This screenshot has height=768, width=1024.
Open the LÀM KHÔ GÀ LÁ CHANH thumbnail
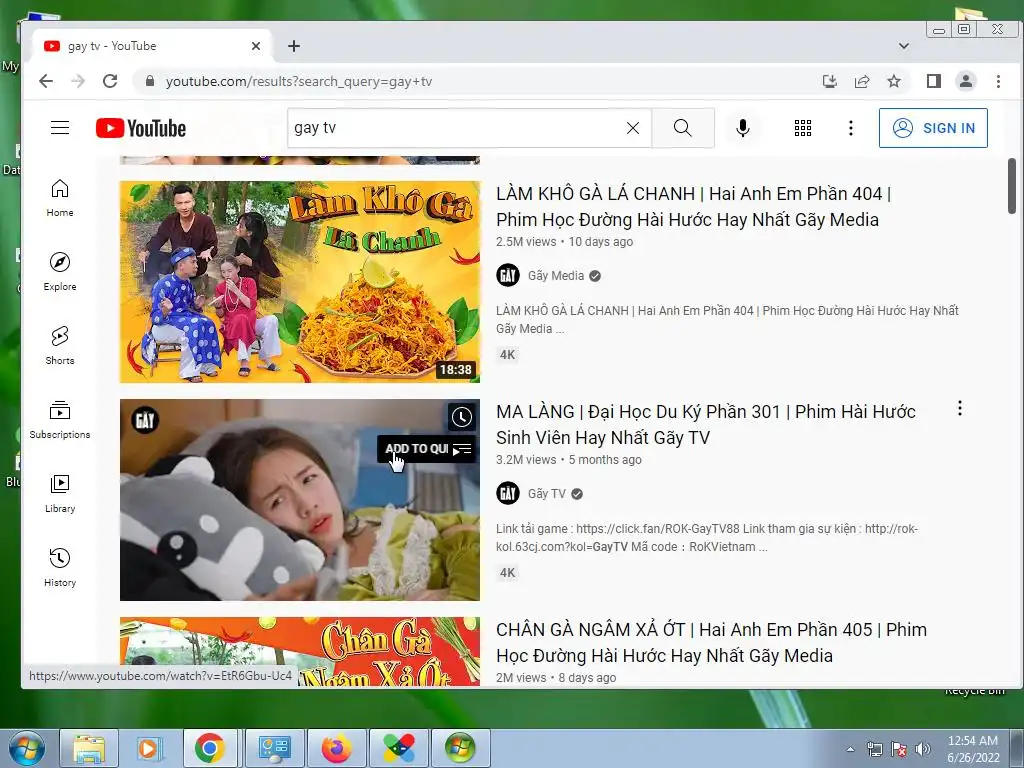pyautogui.click(x=300, y=281)
